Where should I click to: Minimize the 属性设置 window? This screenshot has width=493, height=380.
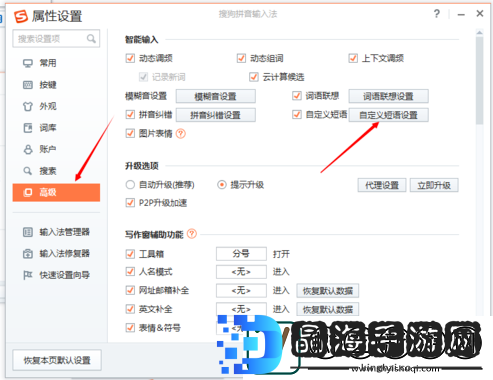point(461,14)
